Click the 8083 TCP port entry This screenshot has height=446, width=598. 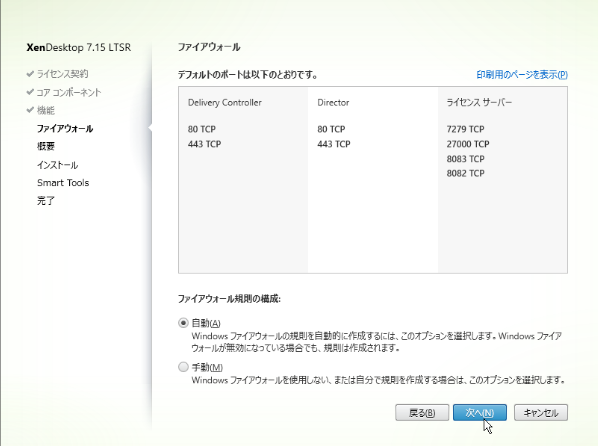click(x=465, y=159)
